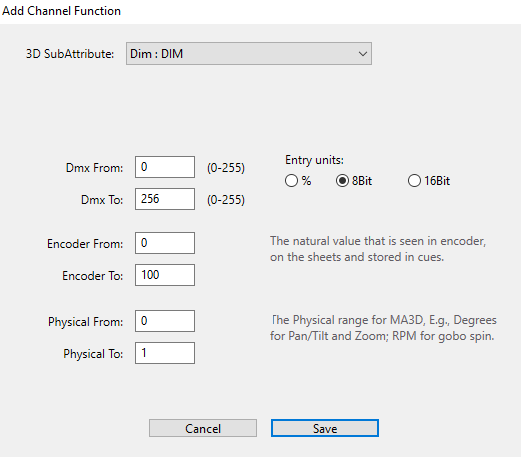Focus the Dmx From input field
Image resolution: width=521 pixels, height=457 pixels.
pos(165,167)
